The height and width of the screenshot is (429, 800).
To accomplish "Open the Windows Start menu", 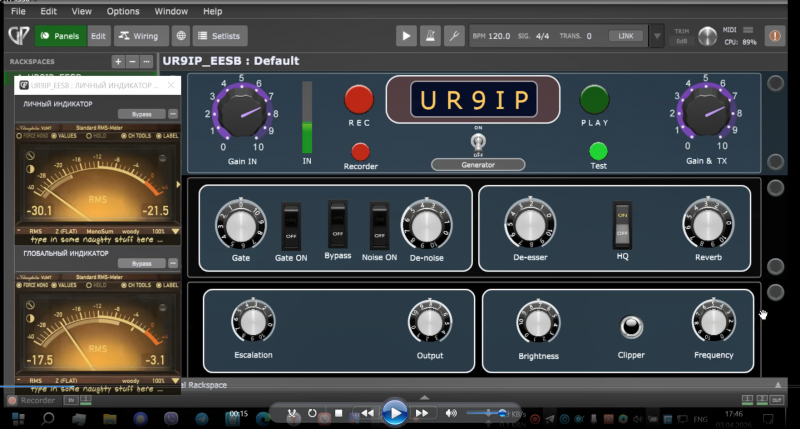I will [18, 419].
